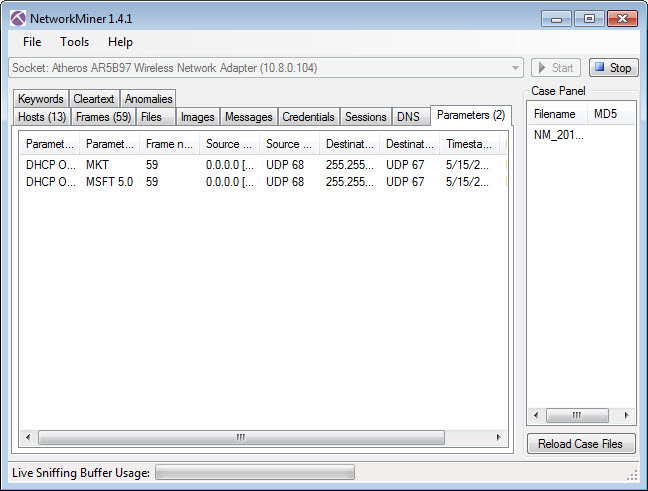Switch to the Images tab
The height and width of the screenshot is (491, 648).
click(198, 117)
